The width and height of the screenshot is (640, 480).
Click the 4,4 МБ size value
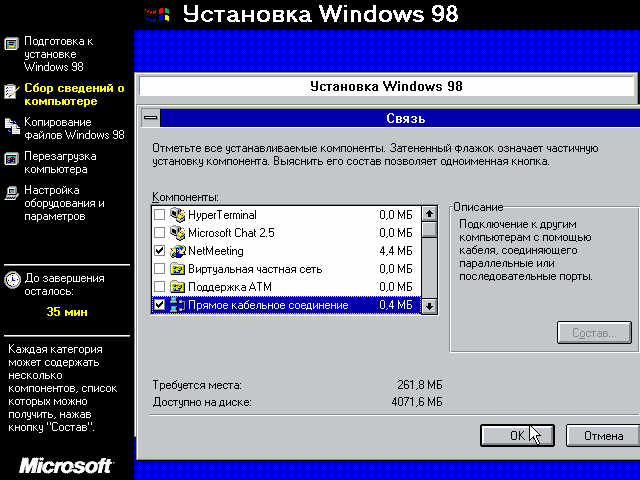pos(396,251)
